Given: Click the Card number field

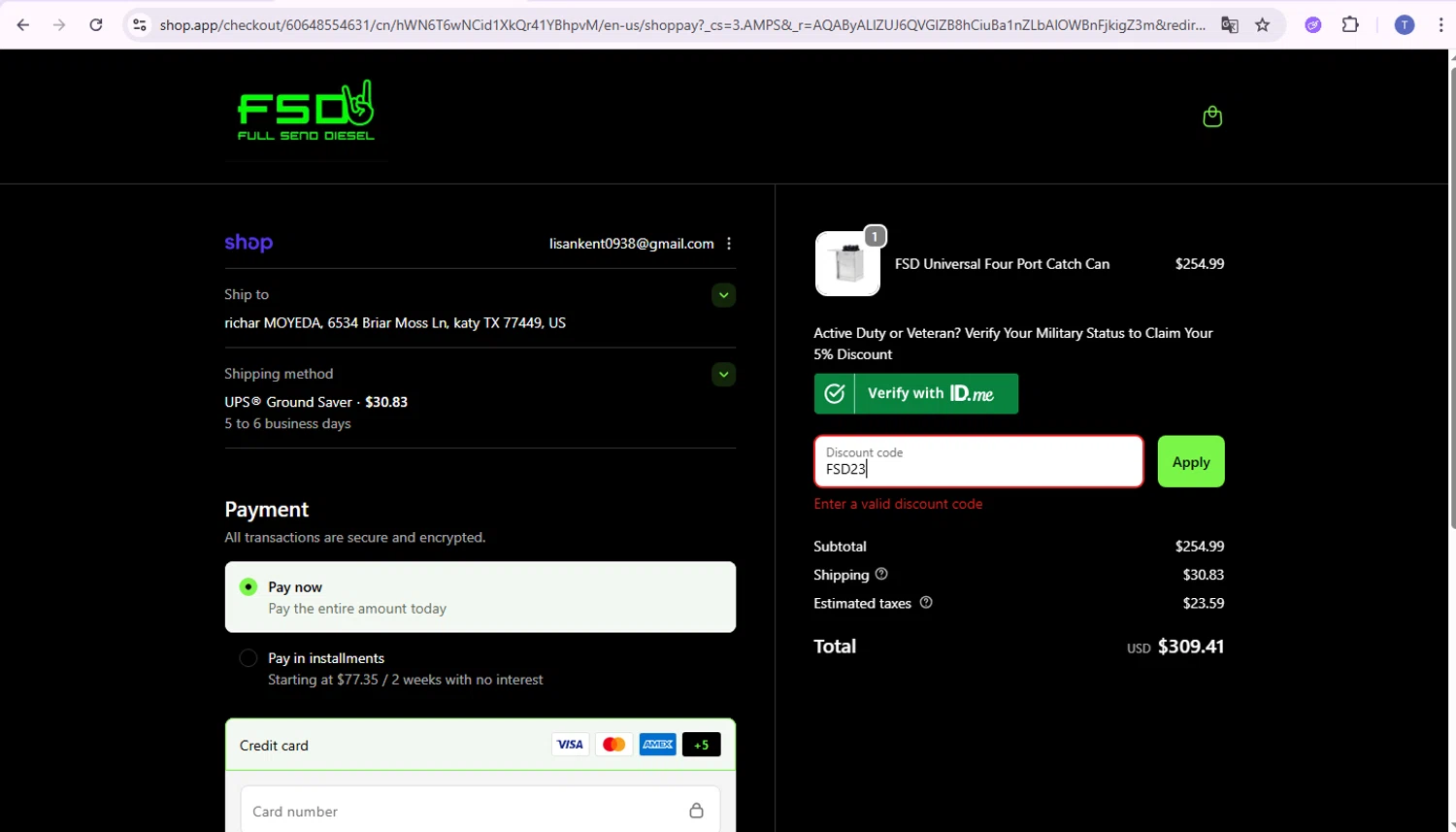Looking at the screenshot, I should (480, 811).
